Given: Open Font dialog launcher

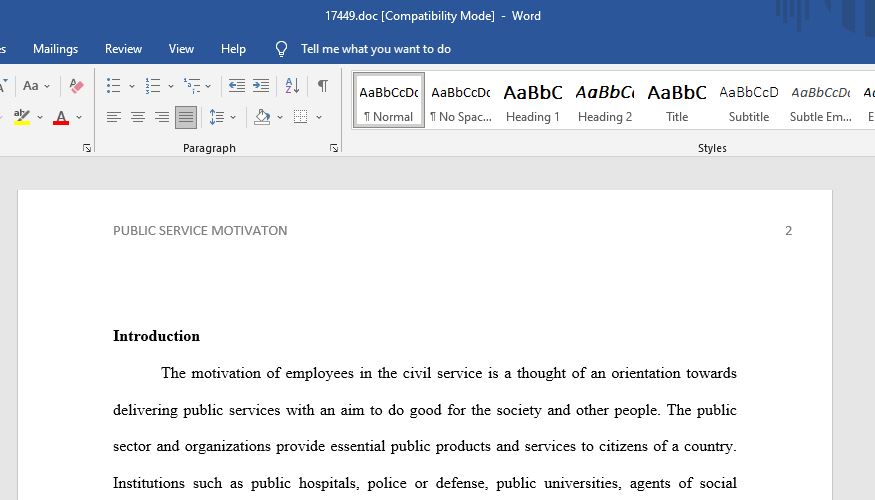Looking at the screenshot, I should 86,148.
